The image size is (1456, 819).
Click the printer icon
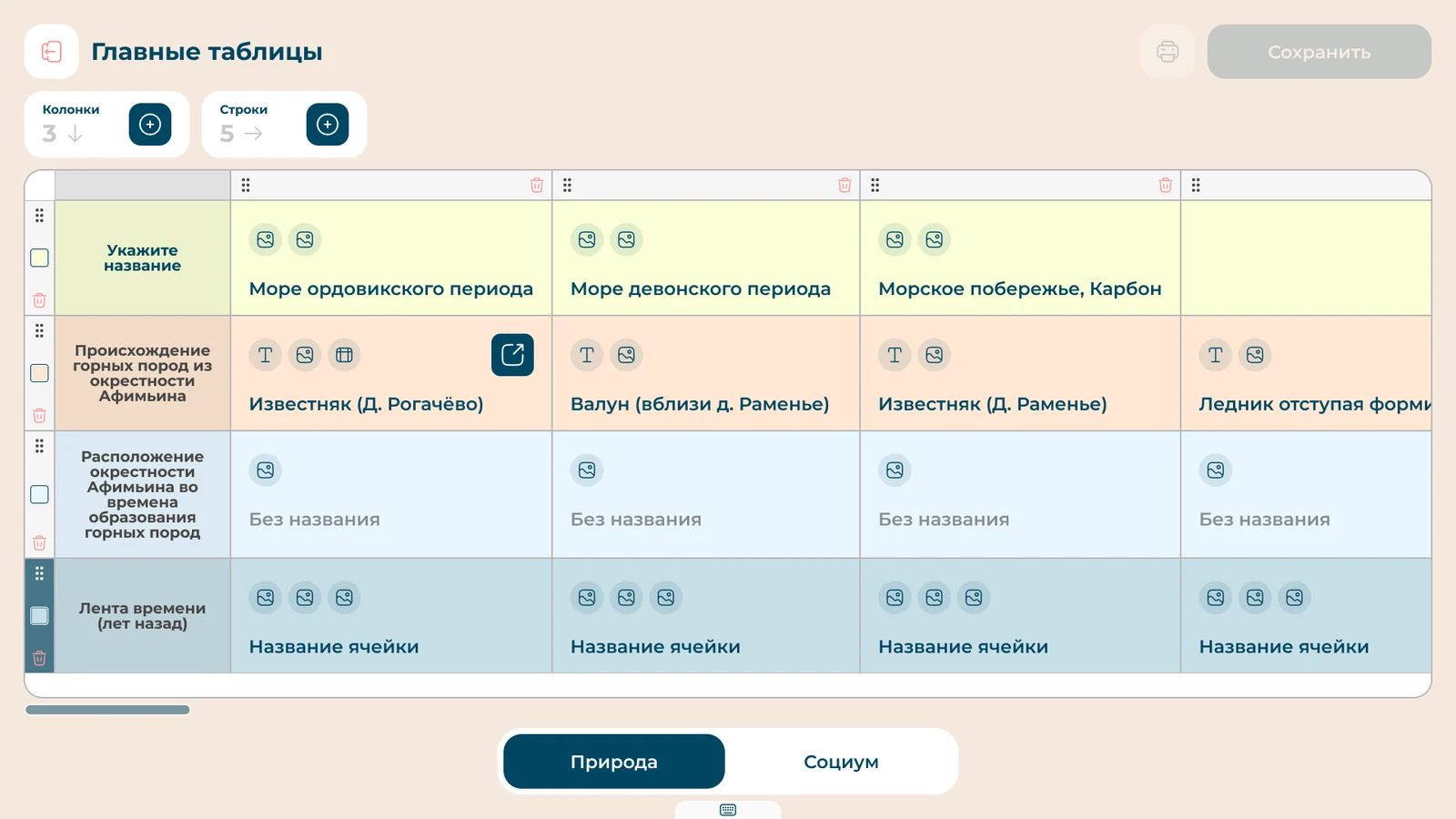(1168, 52)
